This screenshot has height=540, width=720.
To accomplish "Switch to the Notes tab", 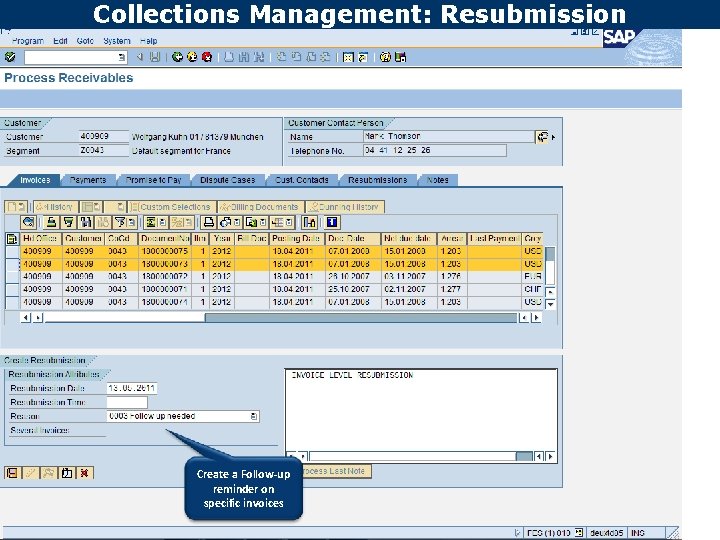I will (x=438, y=180).
